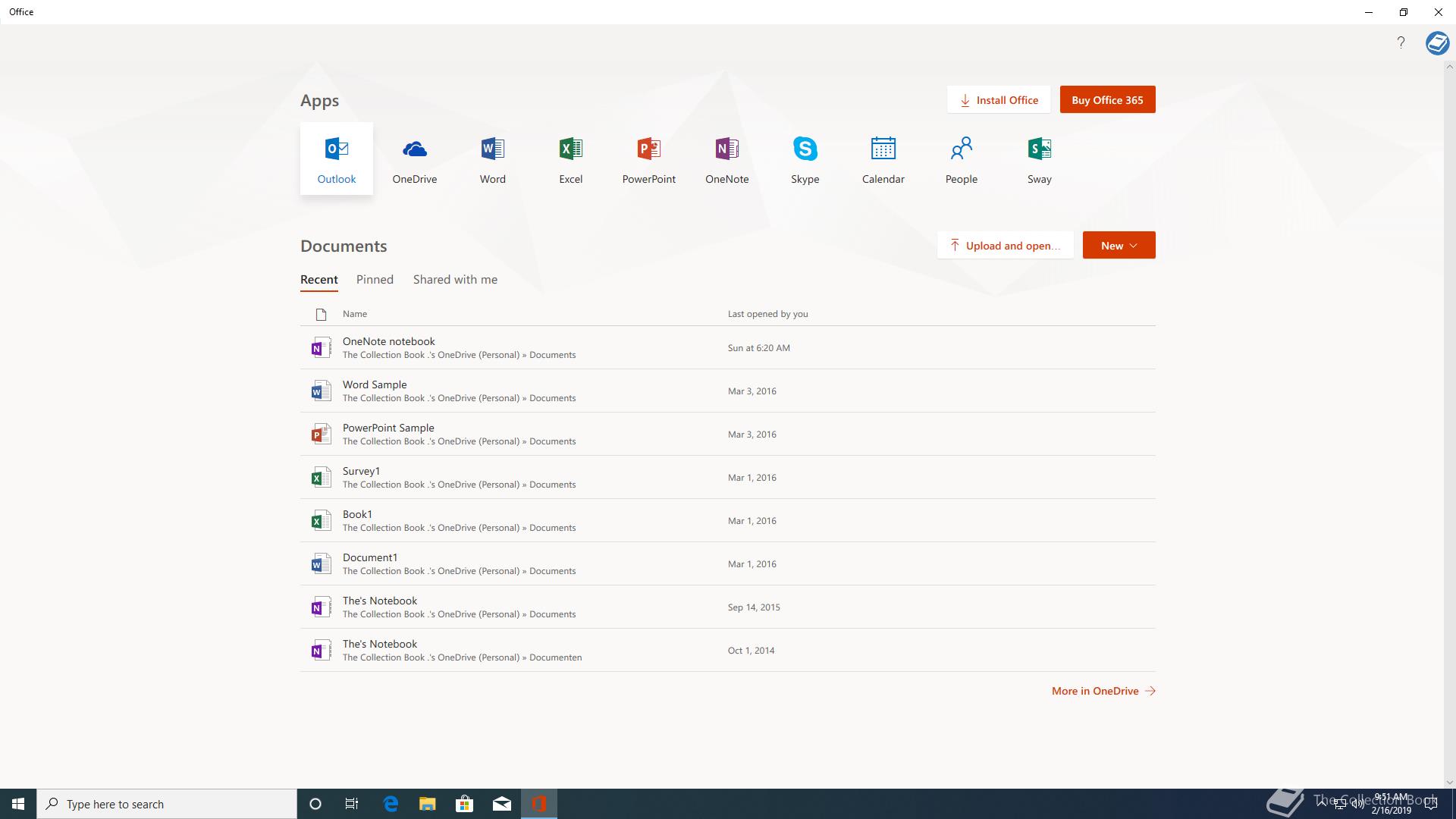
Task: Open the Calendar app tile
Action: pyautogui.click(x=883, y=158)
